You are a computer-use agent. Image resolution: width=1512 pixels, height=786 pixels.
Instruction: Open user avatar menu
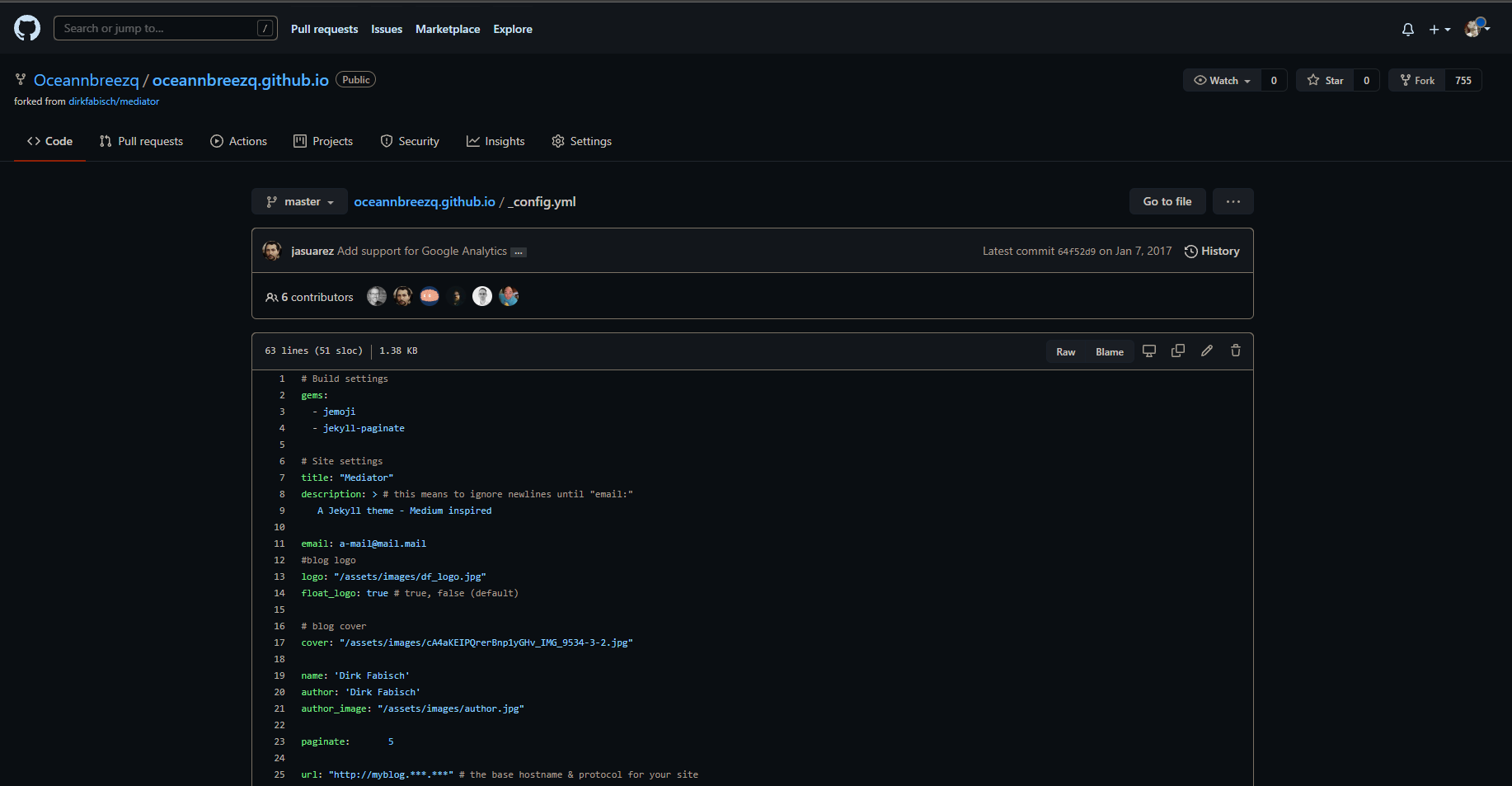point(1477,29)
